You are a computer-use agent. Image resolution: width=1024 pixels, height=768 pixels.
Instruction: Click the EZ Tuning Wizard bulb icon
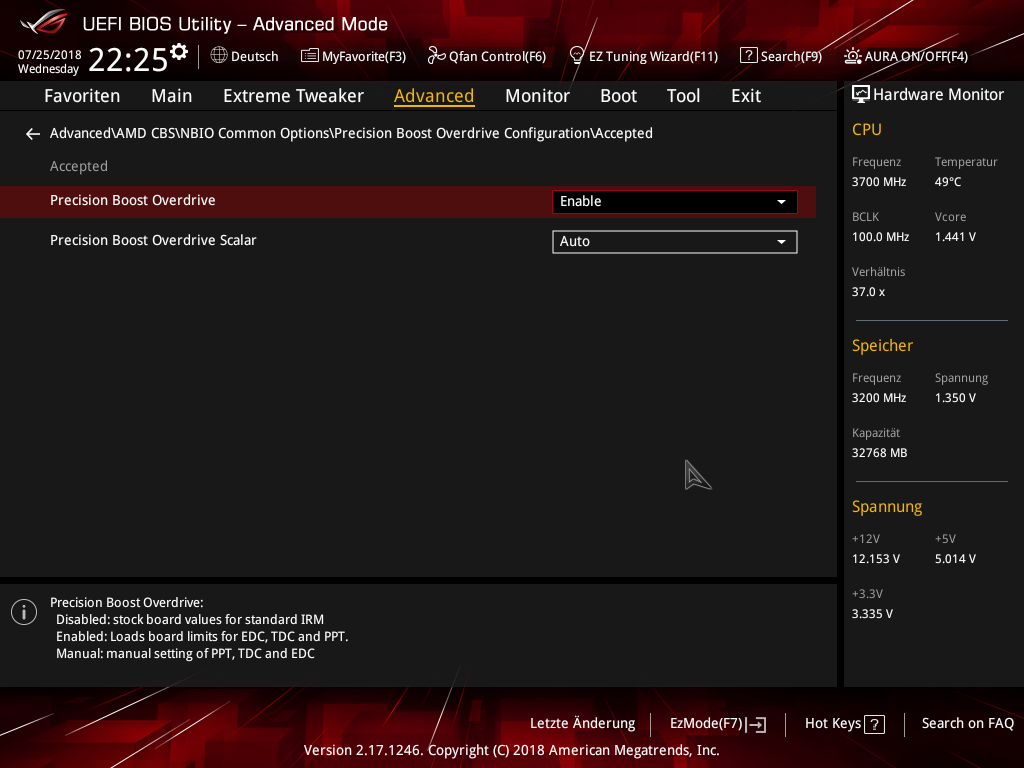pyautogui.click(x=577, y=56)
